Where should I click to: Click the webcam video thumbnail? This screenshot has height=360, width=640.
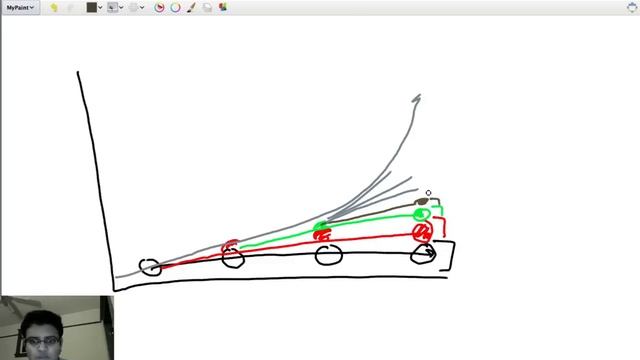(x=57, y=328)
